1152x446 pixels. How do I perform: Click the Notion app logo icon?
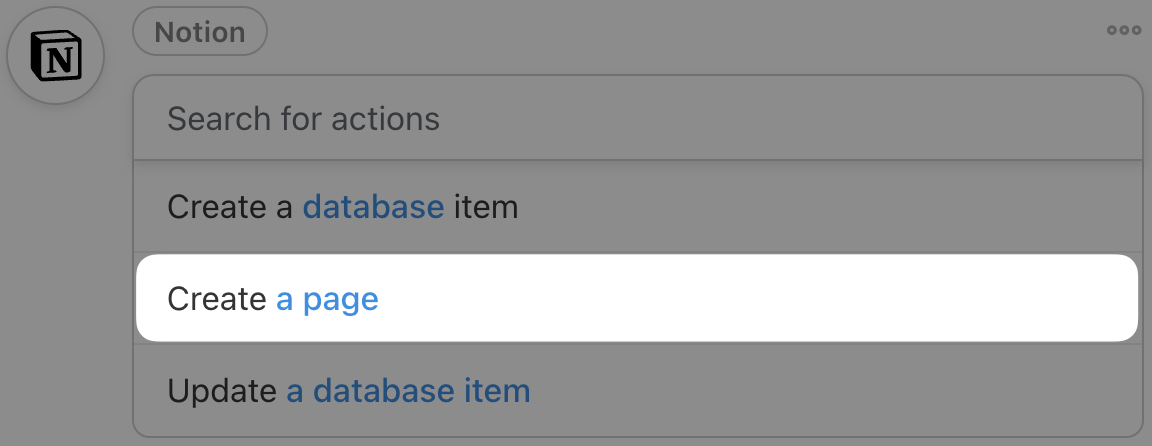click(56, 56)
